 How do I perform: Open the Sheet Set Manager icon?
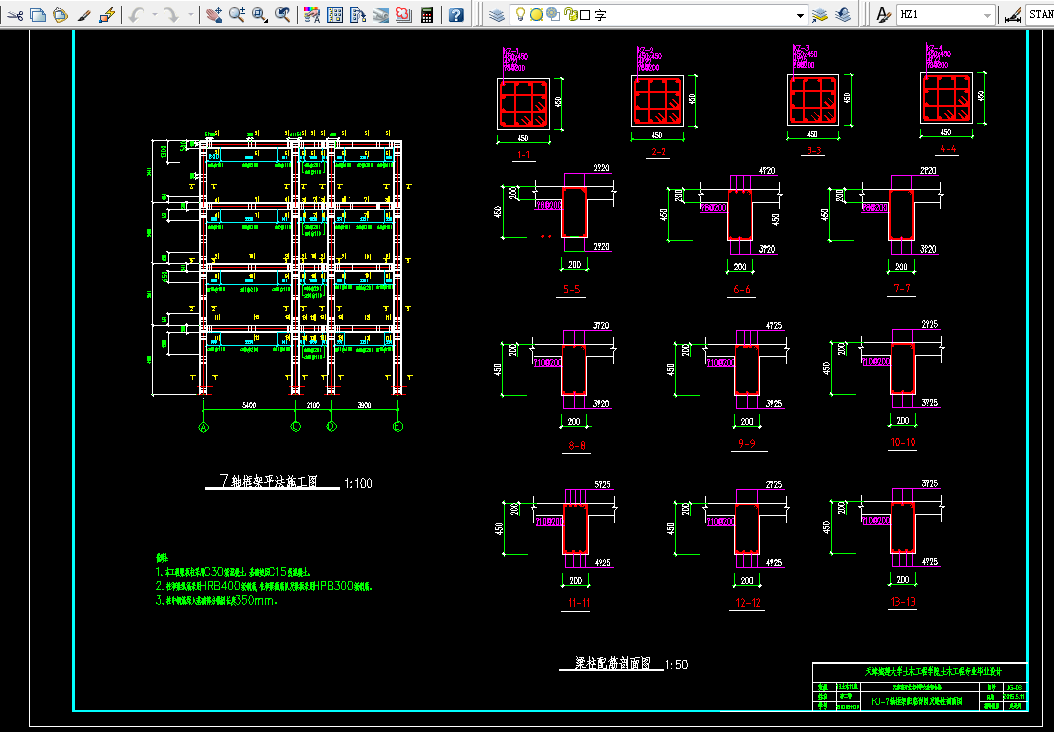(380, 14)
